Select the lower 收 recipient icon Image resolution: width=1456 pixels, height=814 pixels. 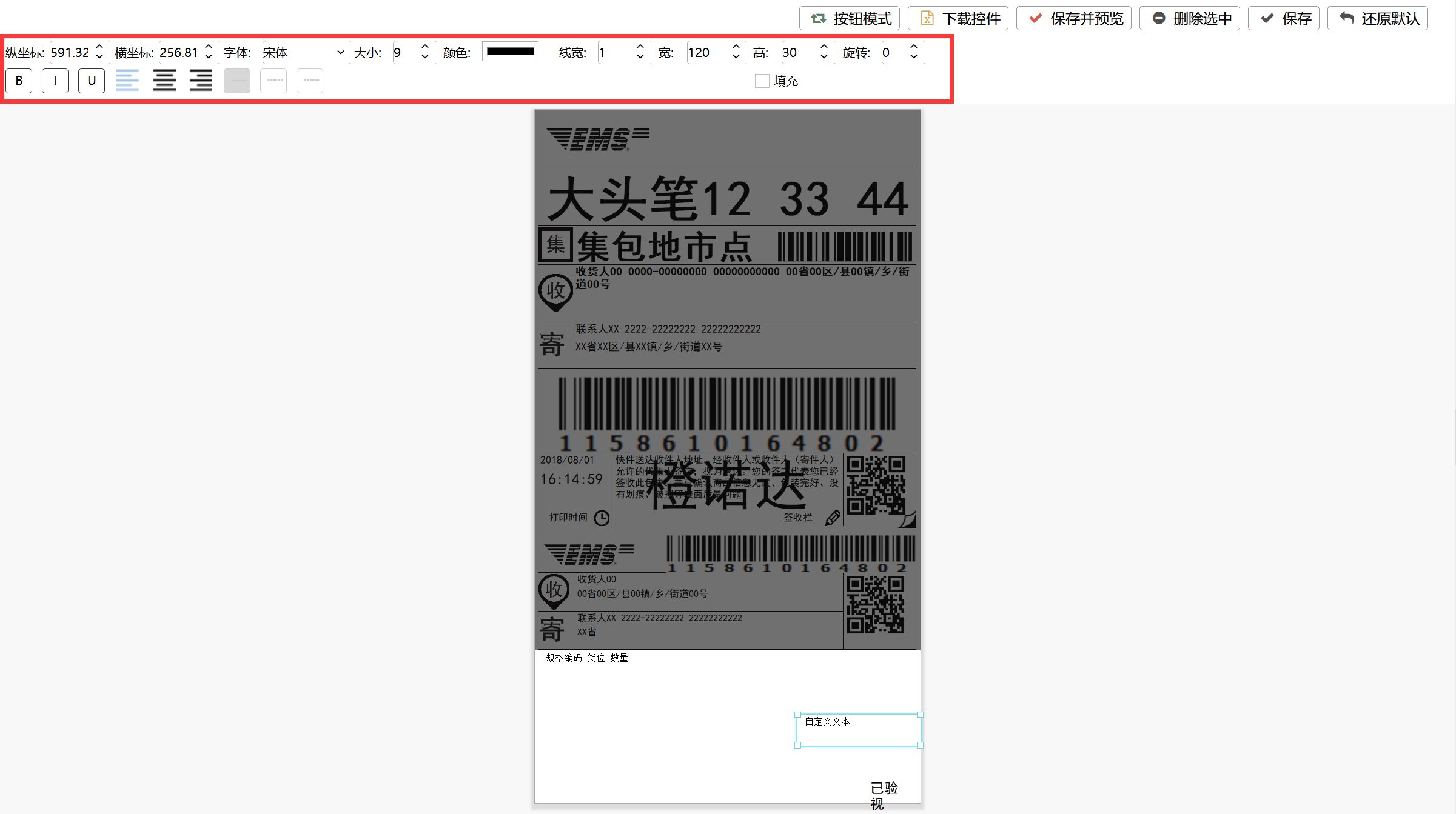[554, 591]
